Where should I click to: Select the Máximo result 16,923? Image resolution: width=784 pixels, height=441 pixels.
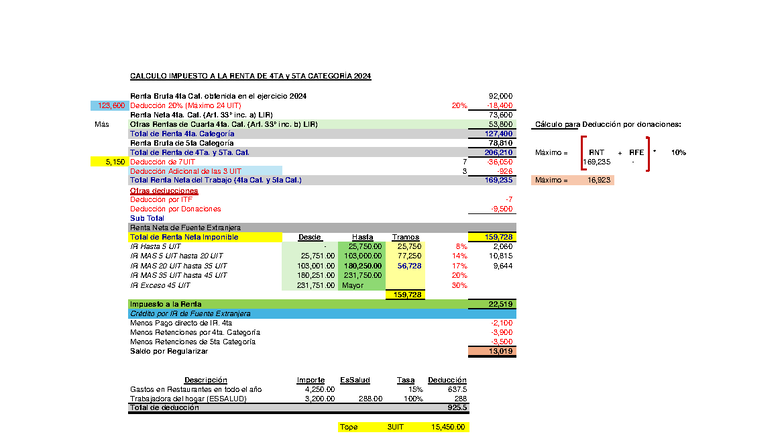coord(598,180)
